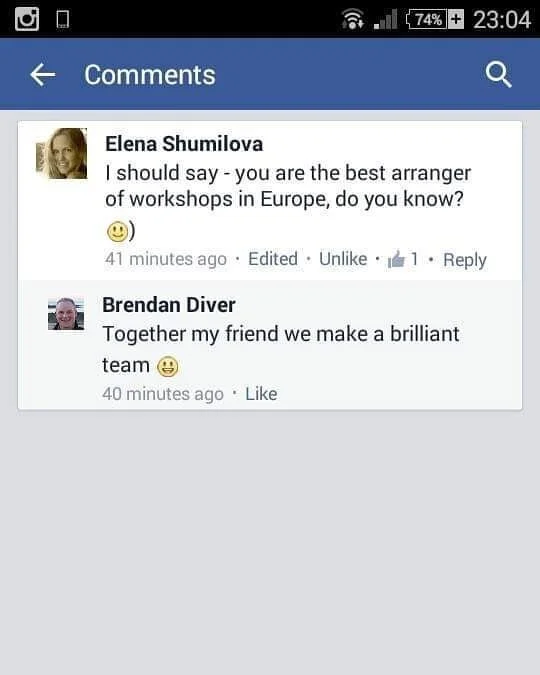Unlike Elena Shumilova's comment
The width and height of the screenshot is (540, 675).
[343, 259]
